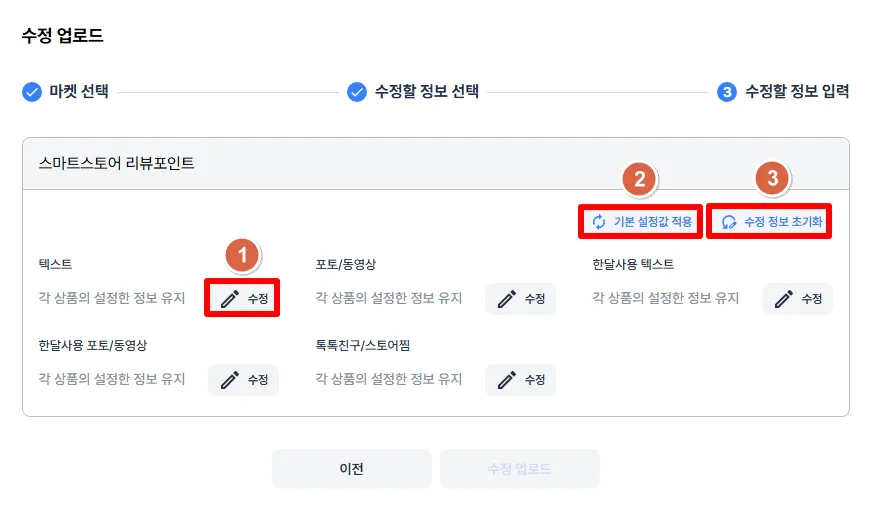Click the pencil icon for 한달사용 텍스트
874x510 pixels.
[x=784, y=299]
